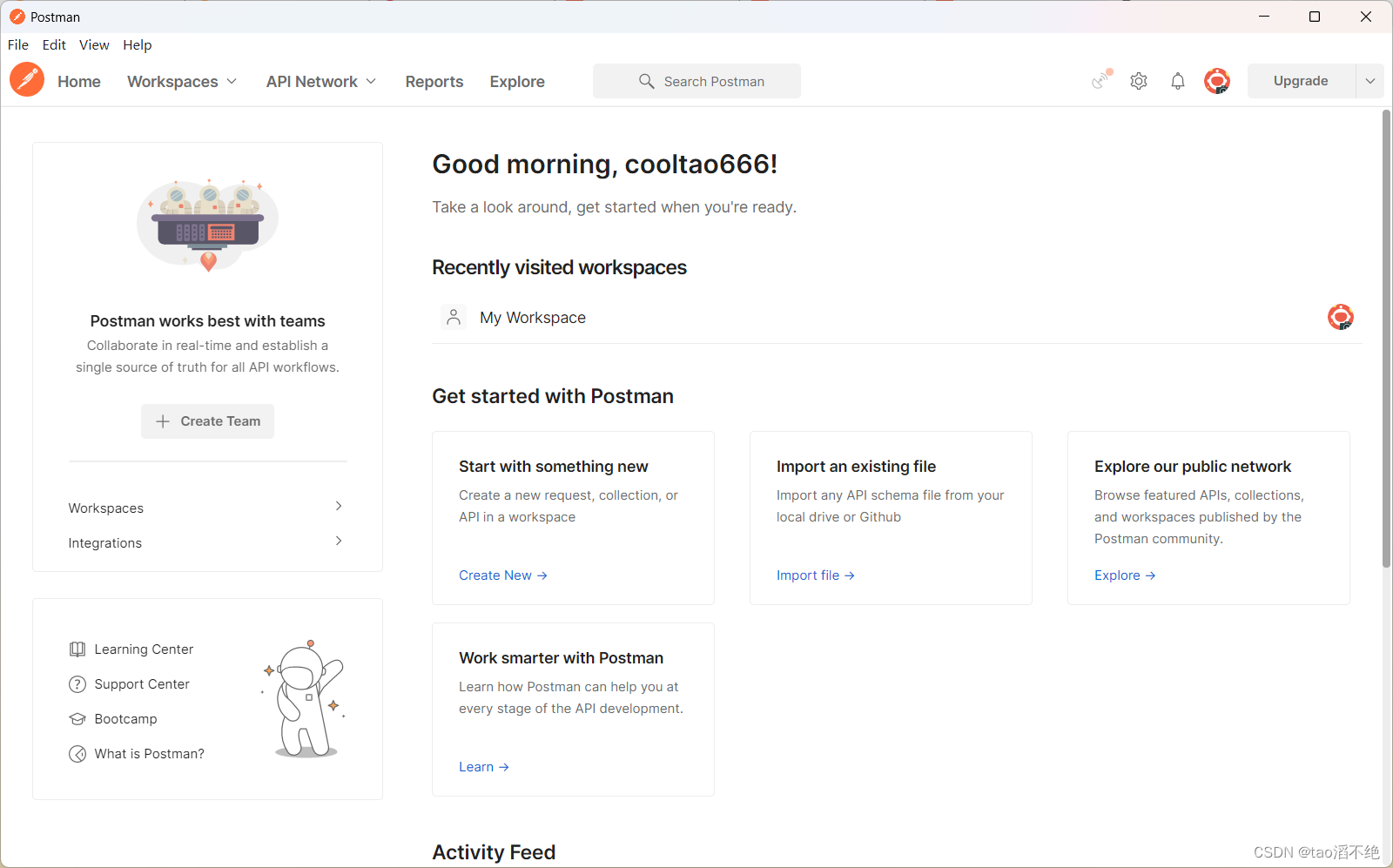The image size is (1393, 868).
Task: Go to the Home tab
Action: pos(79,81)
